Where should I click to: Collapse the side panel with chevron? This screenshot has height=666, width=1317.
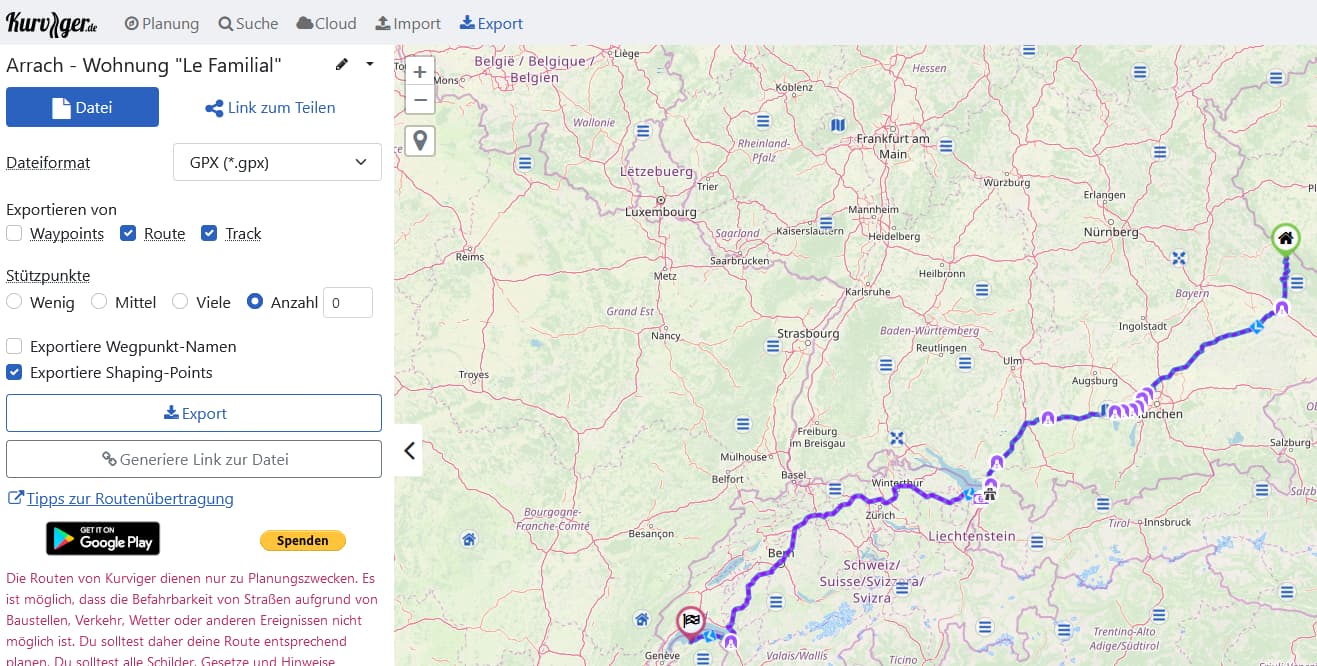pos(409,451)
